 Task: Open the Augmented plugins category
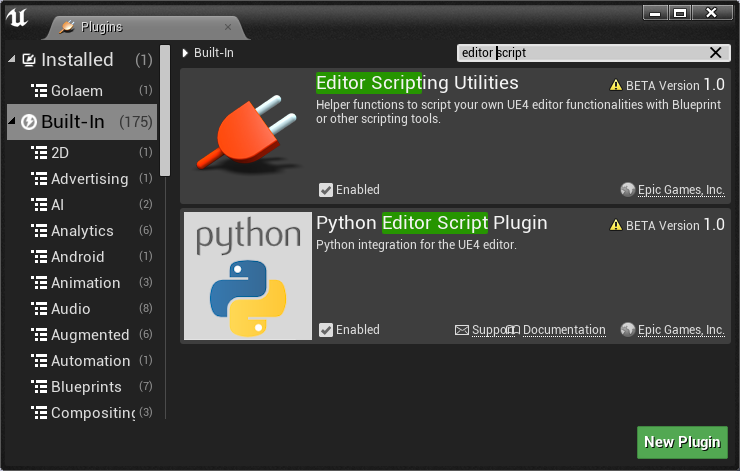[x=82, y=334]
